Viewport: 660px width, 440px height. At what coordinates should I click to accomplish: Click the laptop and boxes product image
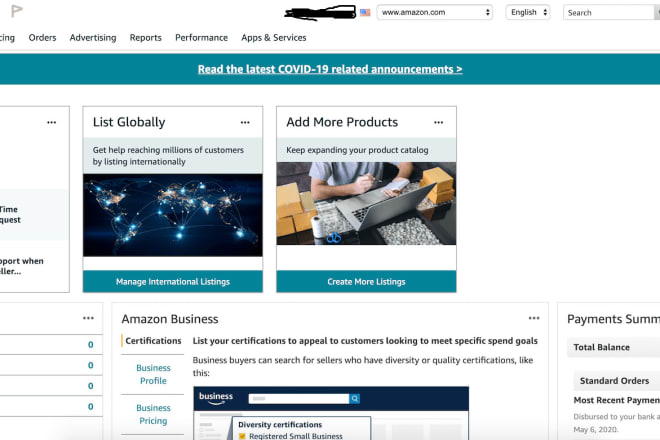[x=366, y=203]
